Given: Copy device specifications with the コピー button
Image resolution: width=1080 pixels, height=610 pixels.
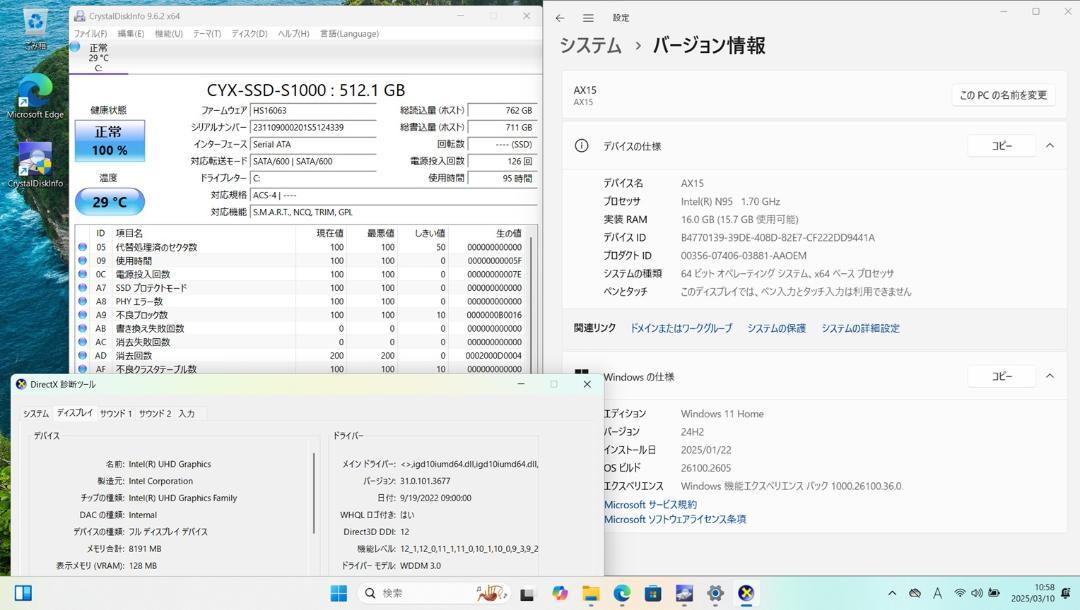Looking at the screenshot, I should click(1001, 145).
